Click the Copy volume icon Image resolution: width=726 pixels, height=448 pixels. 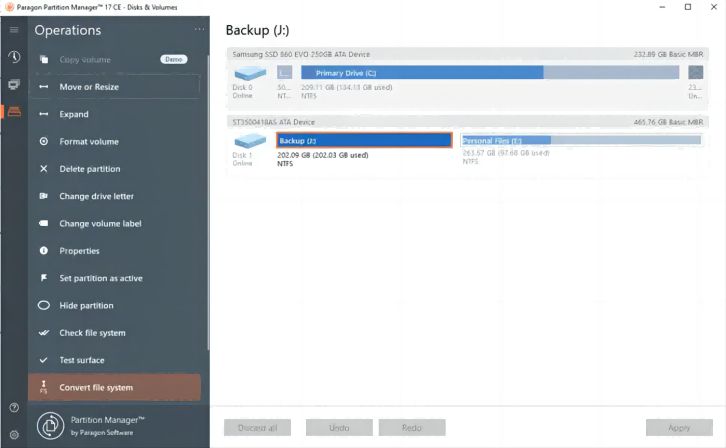click(x=44, y=59)
